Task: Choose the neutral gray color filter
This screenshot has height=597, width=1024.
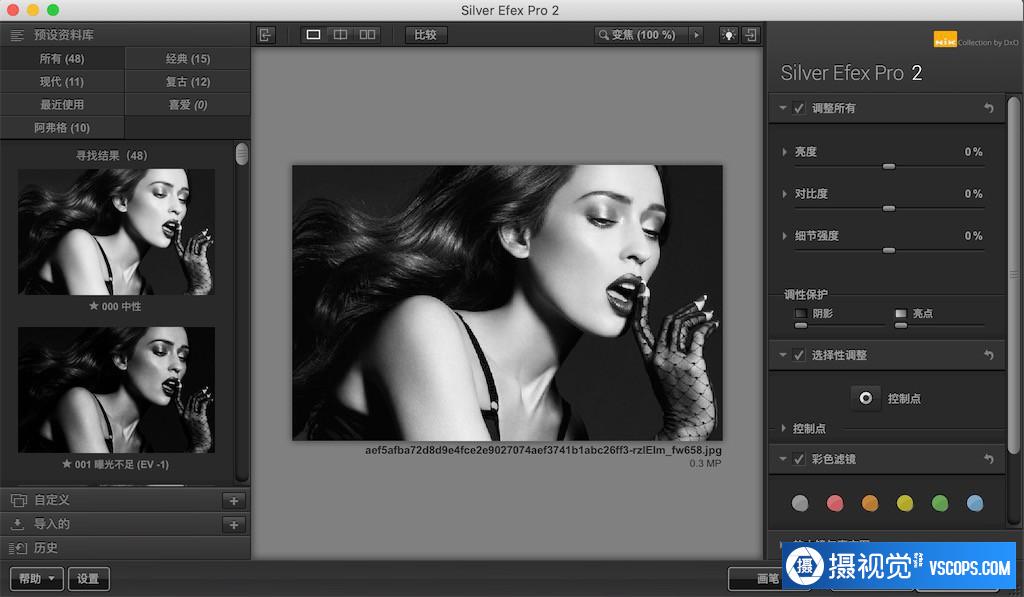Action: [800, 503]
